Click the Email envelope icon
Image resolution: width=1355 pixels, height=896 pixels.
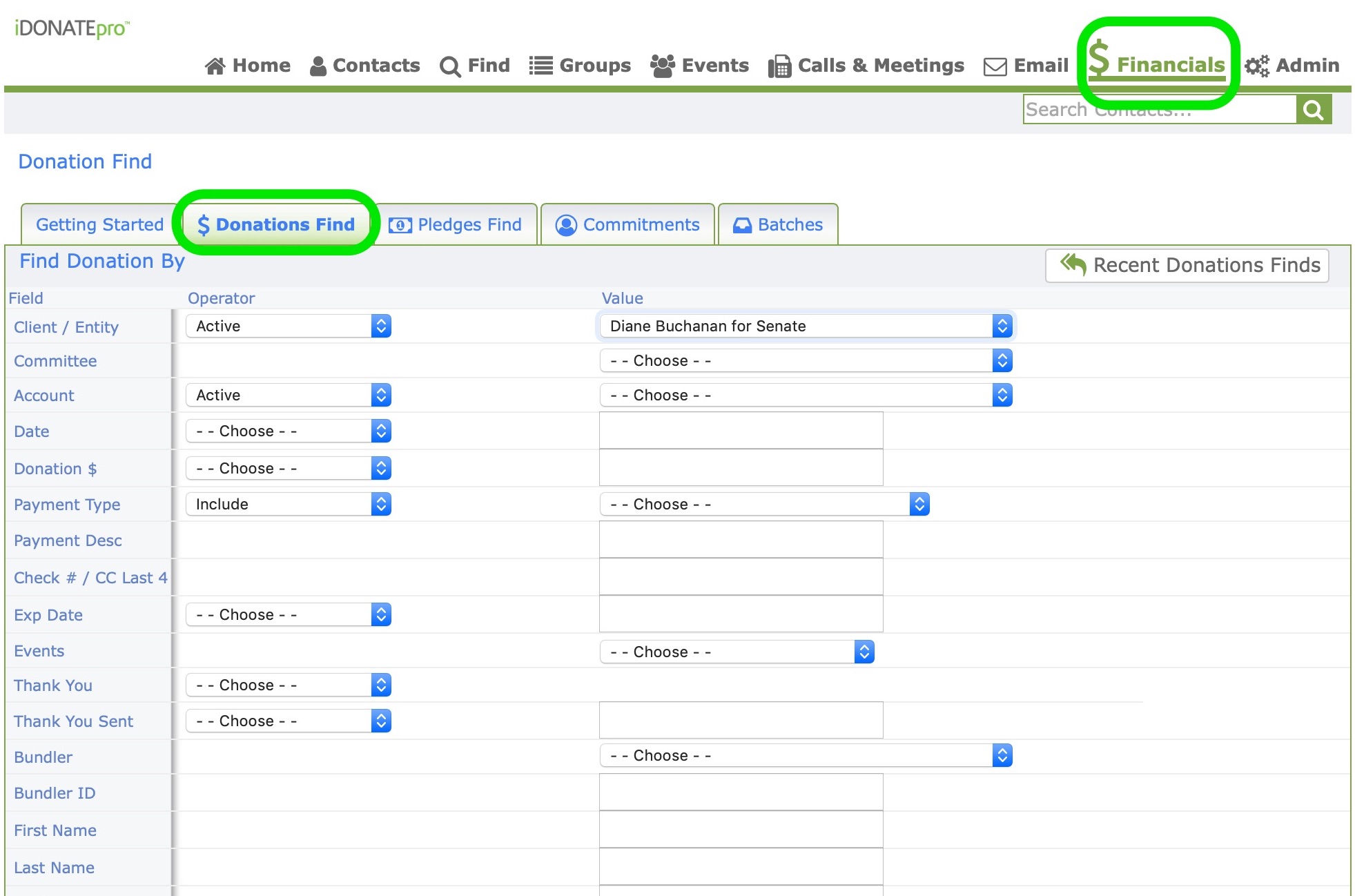tap(995, 67)
